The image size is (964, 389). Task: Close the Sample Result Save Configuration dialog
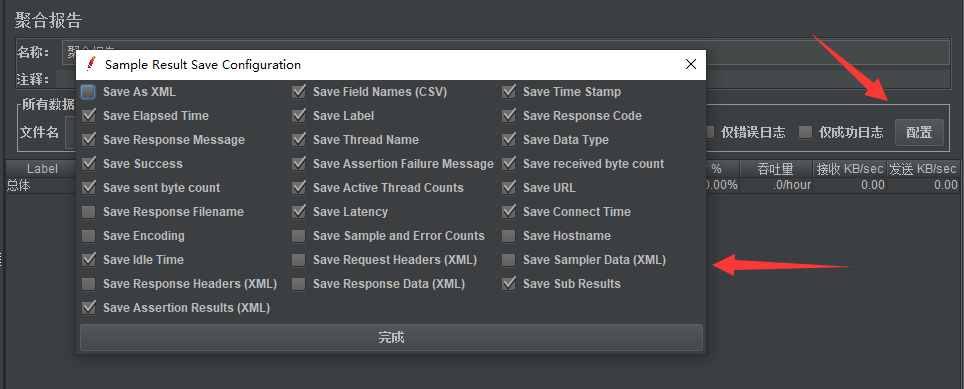click(x=690, y=65)
